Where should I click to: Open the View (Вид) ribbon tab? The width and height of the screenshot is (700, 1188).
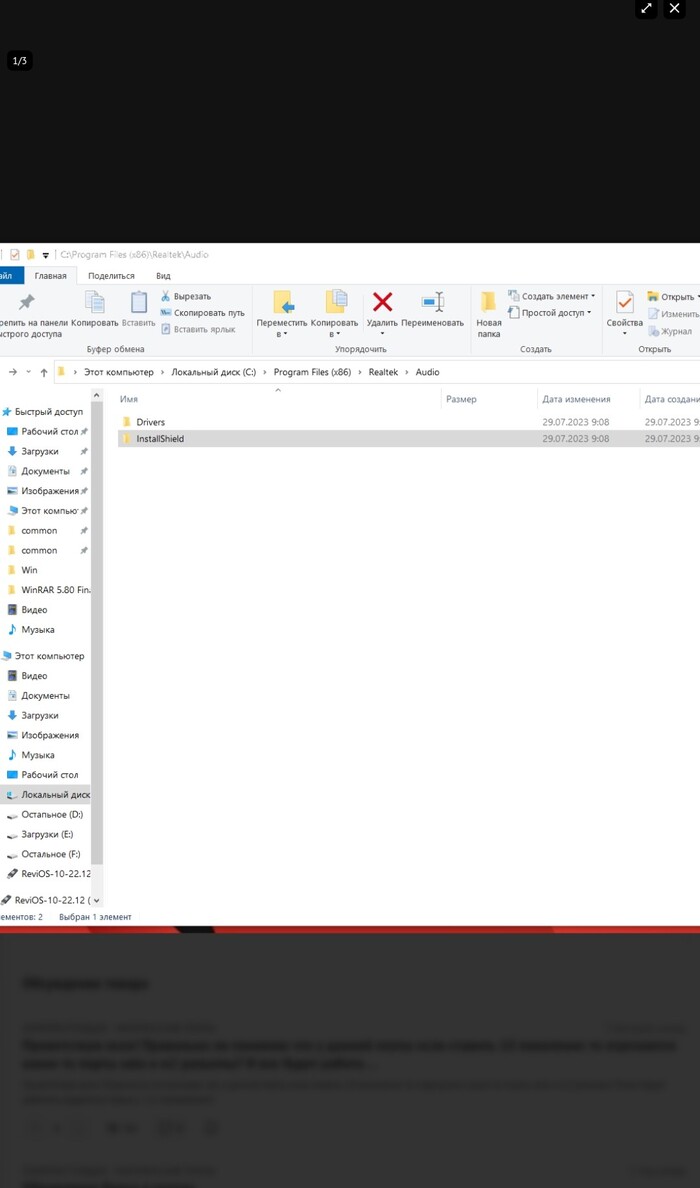click(x=163, y=276)
